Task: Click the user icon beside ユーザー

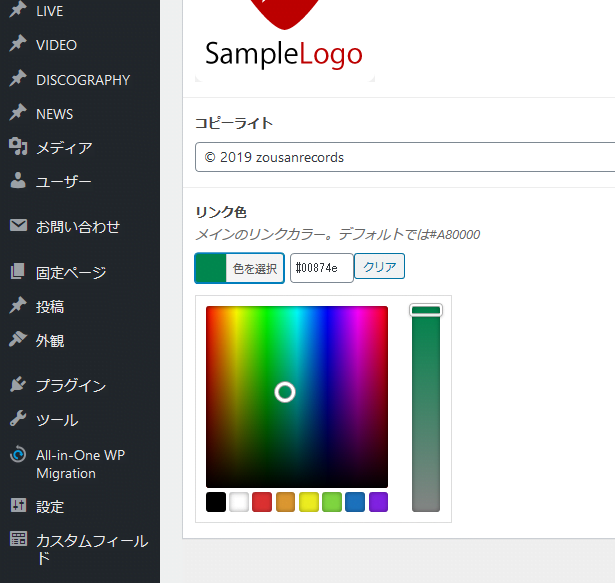Action: [18, 181]
